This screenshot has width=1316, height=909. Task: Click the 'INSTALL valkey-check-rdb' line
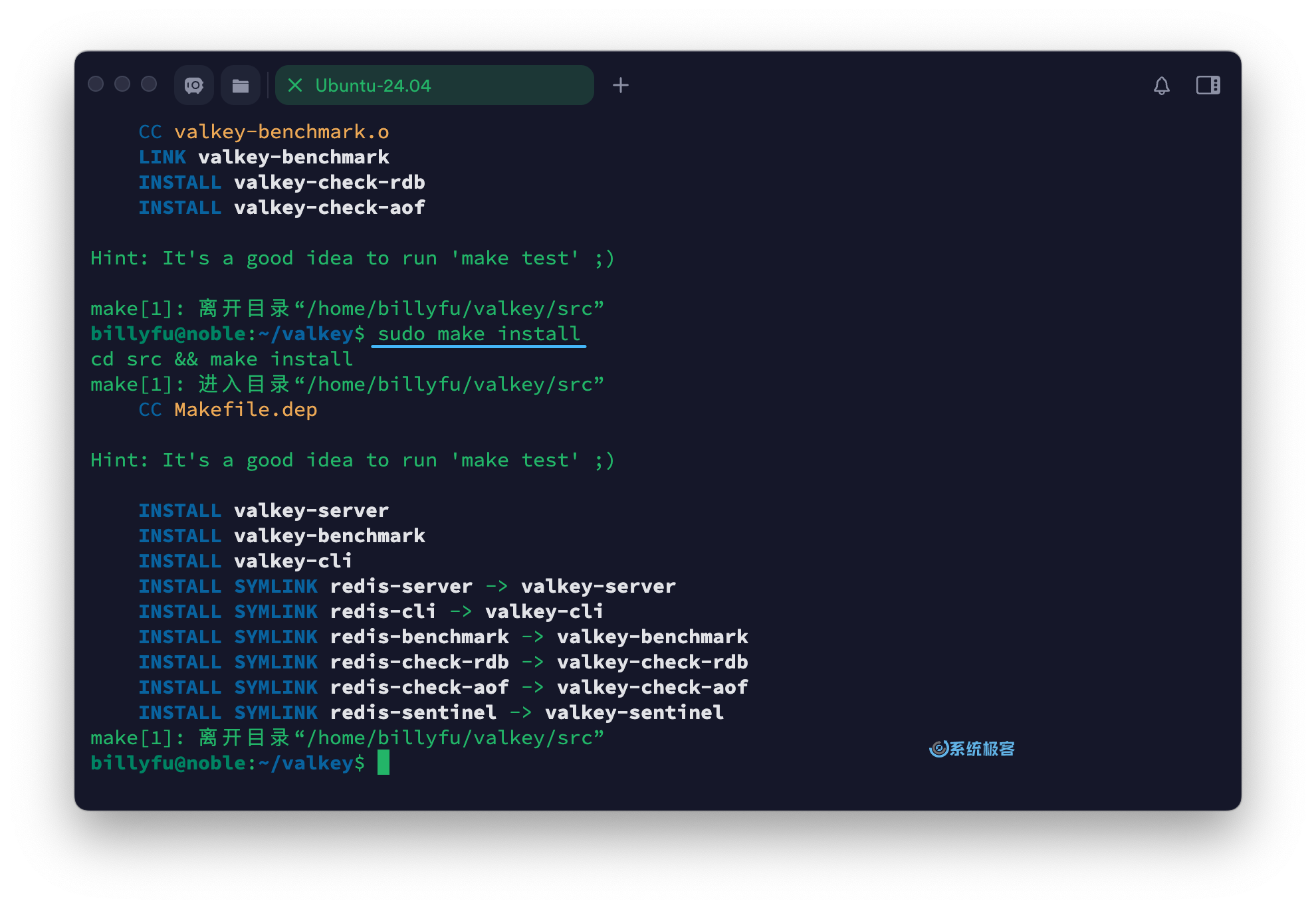point(282,182)
